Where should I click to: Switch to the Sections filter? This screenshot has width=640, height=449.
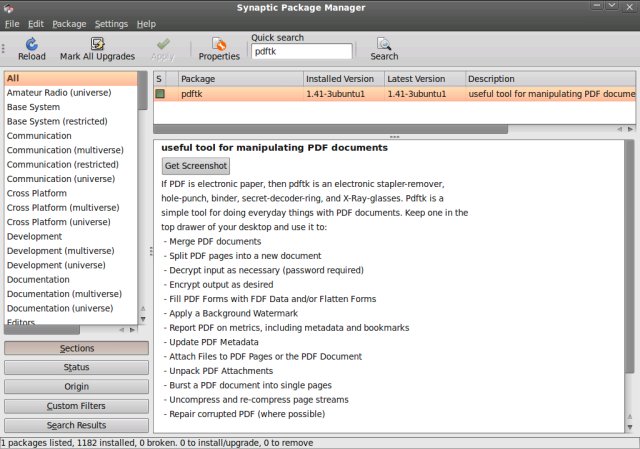tap(76, 348)
